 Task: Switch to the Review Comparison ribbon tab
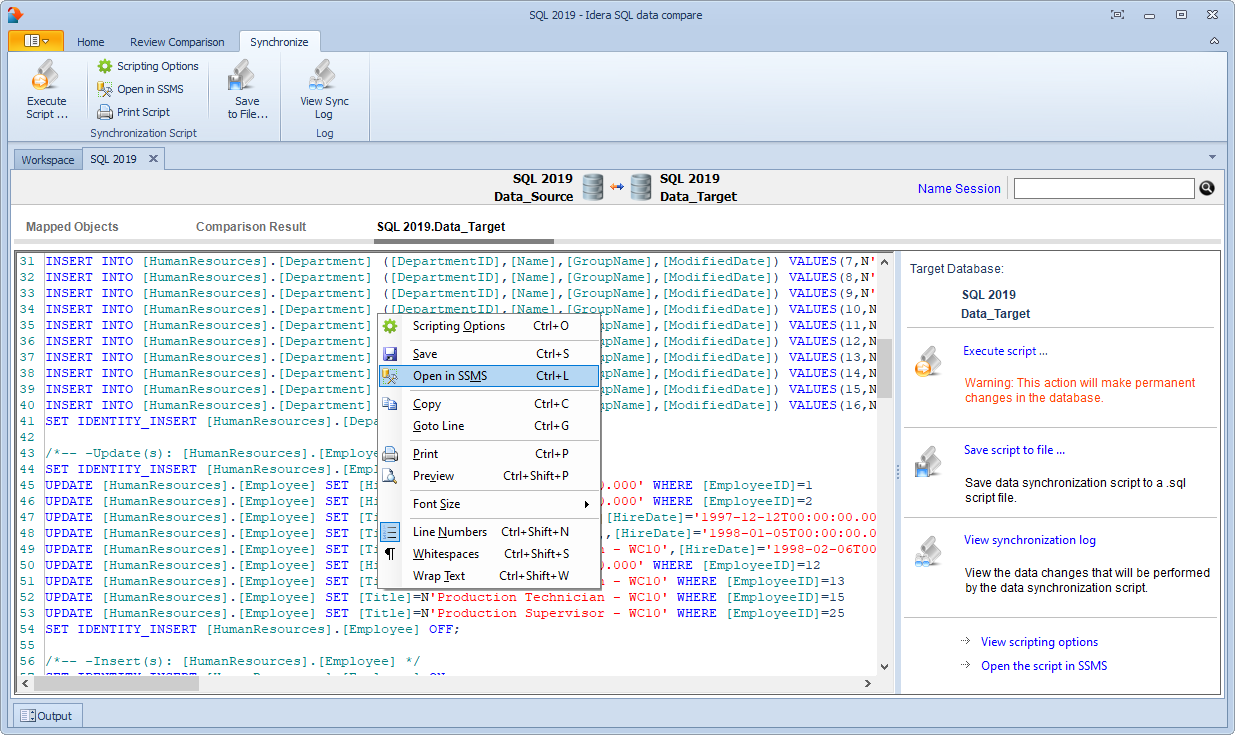[x=177, y=42]
